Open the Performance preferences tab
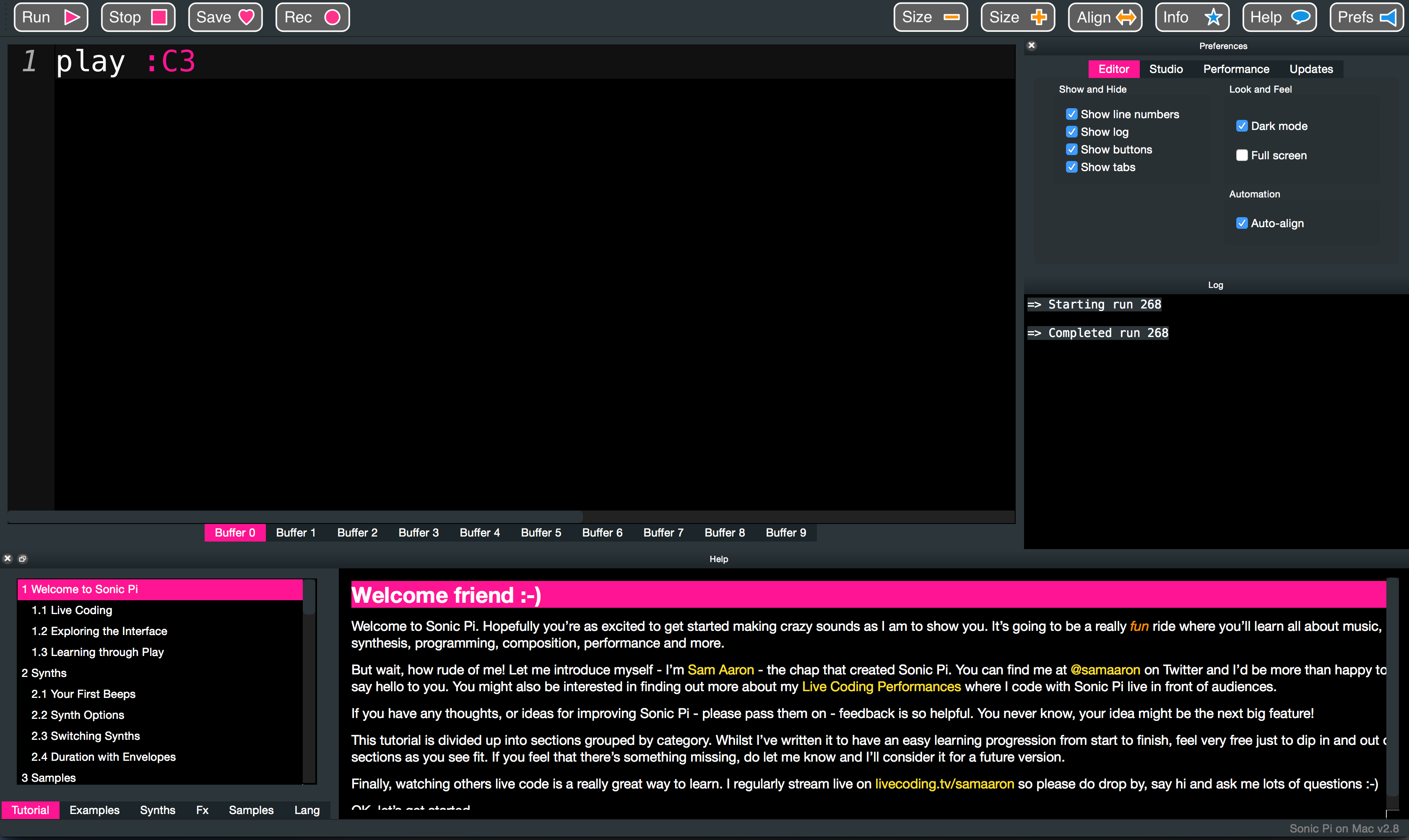This screenshot has width=1409, height=840. (1236, 69)
